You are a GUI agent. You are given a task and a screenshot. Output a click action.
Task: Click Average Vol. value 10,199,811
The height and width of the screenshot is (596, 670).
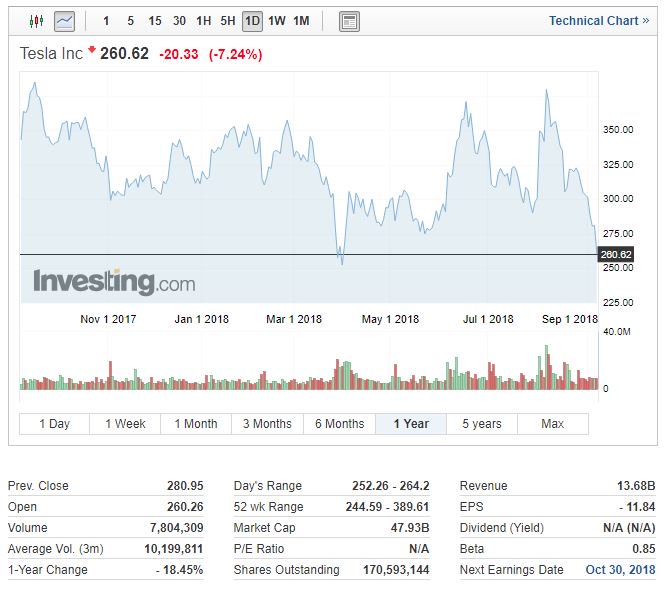[x=173, y=549]
